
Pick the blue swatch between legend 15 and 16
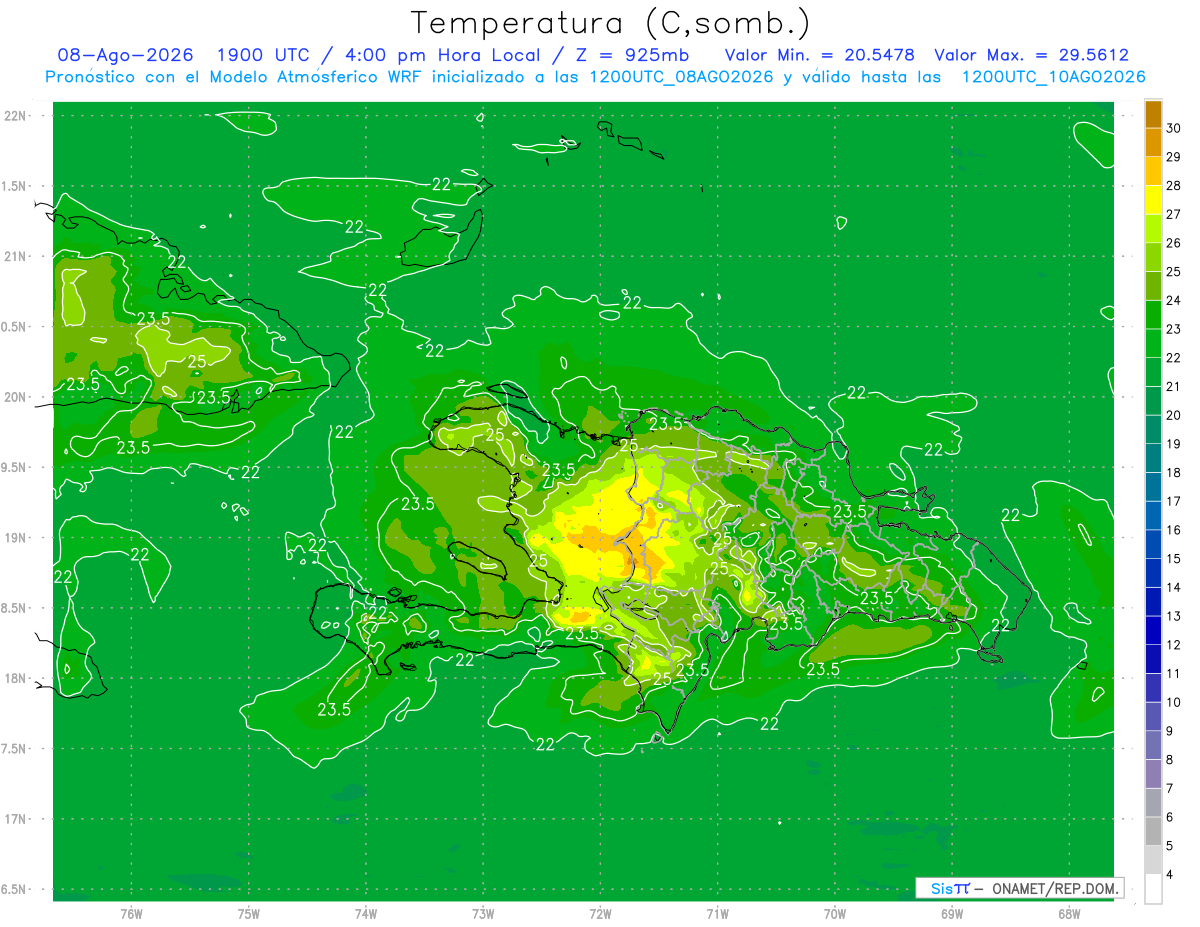pos(1154,544)
